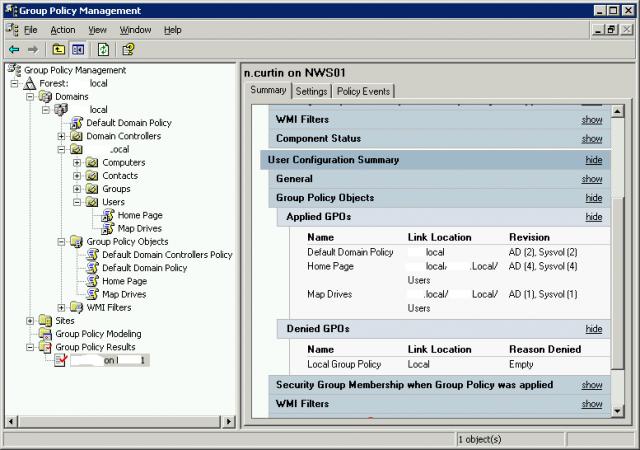The image size is (640, 450).
Task: Click the Groups OU folder icon
Action: click(x=92, y=189)
